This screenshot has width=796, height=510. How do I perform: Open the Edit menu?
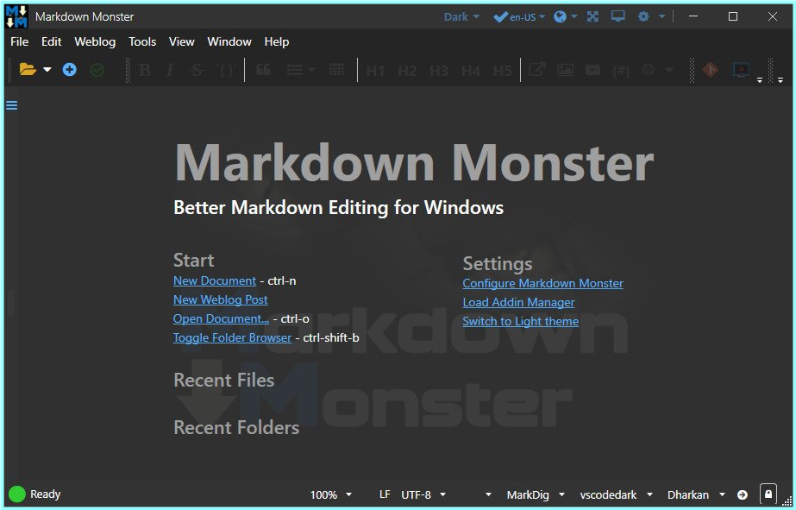click(51, 42)
